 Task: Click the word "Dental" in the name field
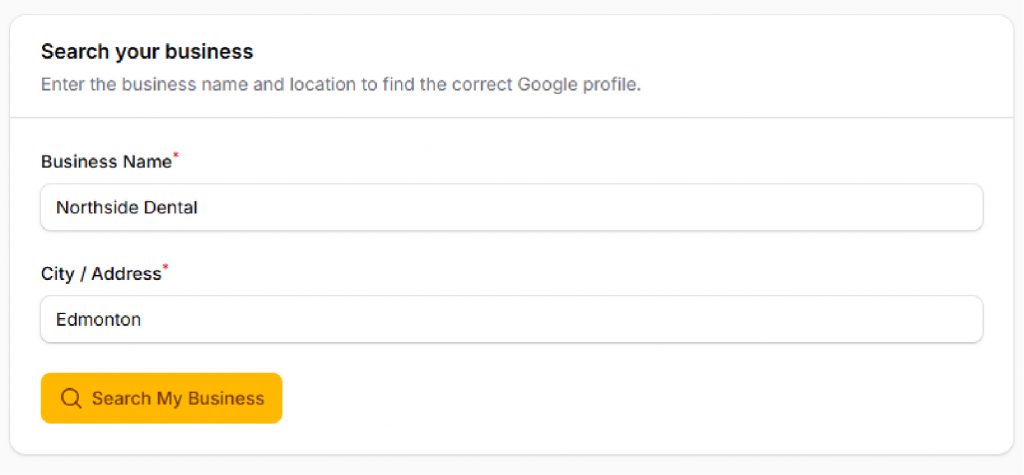pyautogui.click(x=170, y=208)
